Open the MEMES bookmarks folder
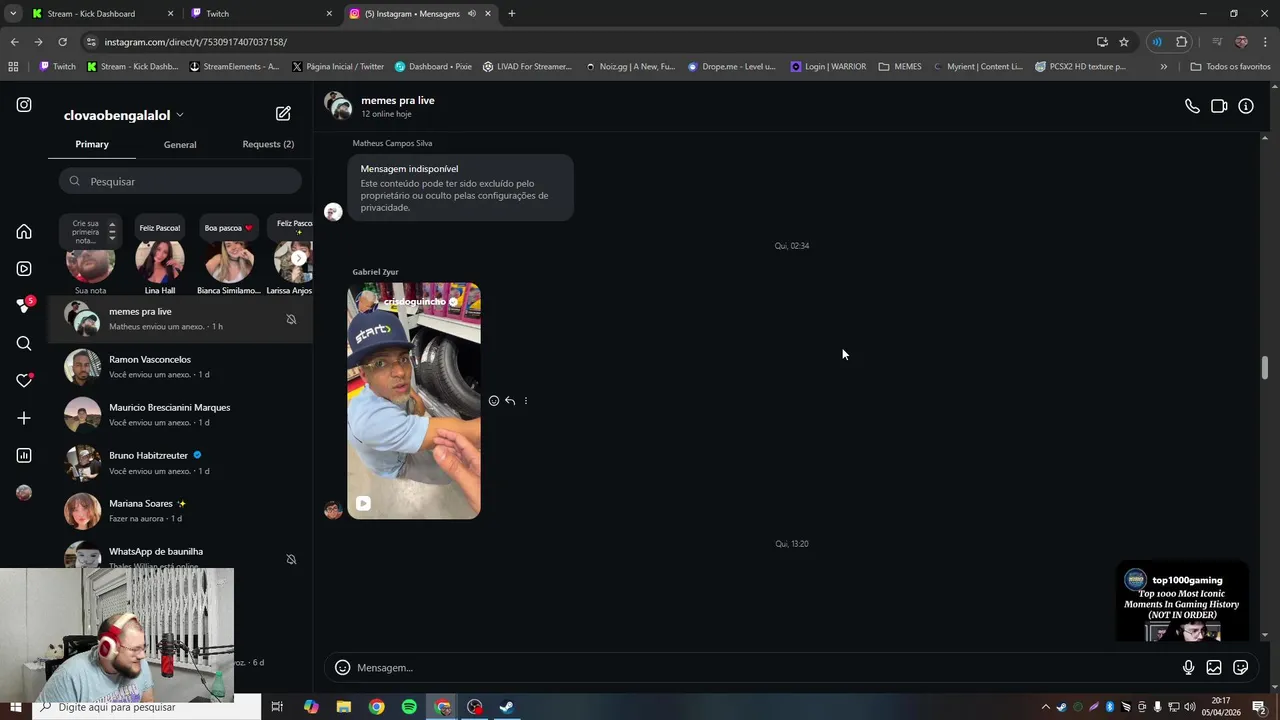1280x720 pixels. click(900, 67)
